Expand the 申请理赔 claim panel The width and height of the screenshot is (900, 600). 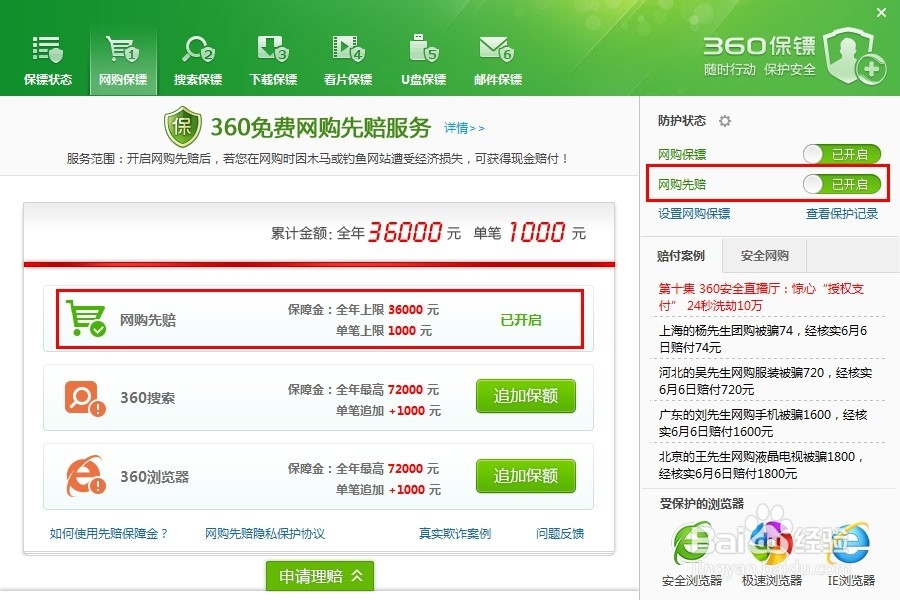(x=320, y=576)
